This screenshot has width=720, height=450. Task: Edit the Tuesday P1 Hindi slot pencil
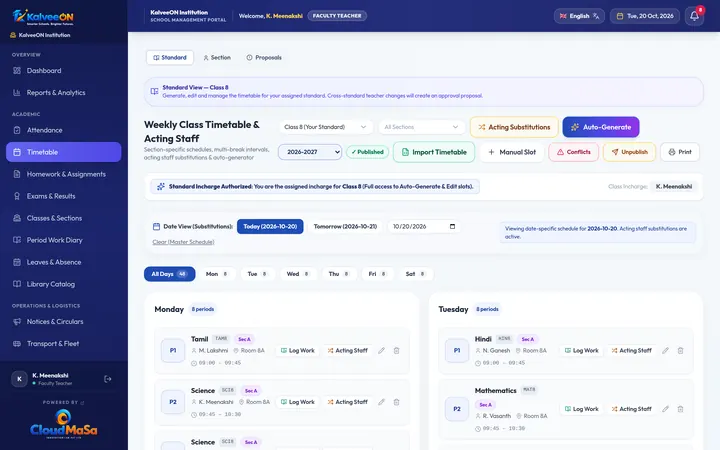(665, 350)
